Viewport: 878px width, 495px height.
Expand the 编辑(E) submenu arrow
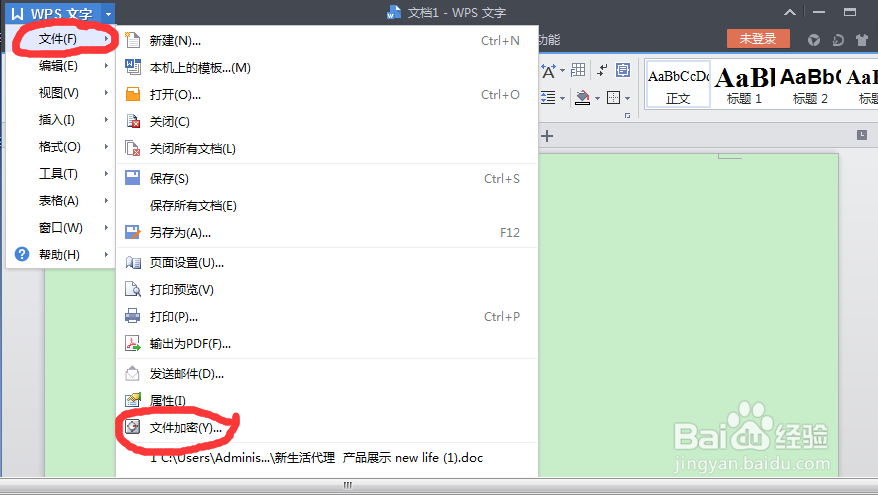106,66
